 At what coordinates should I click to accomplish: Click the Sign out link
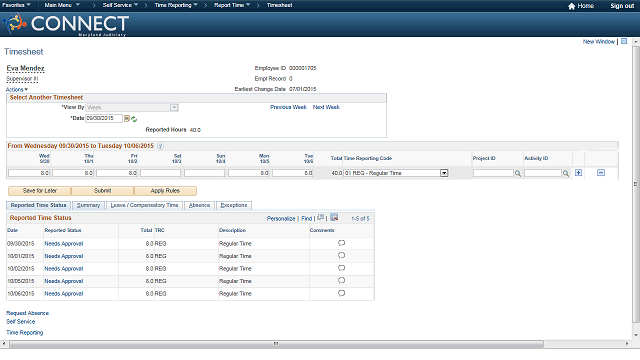click(622, 6)
